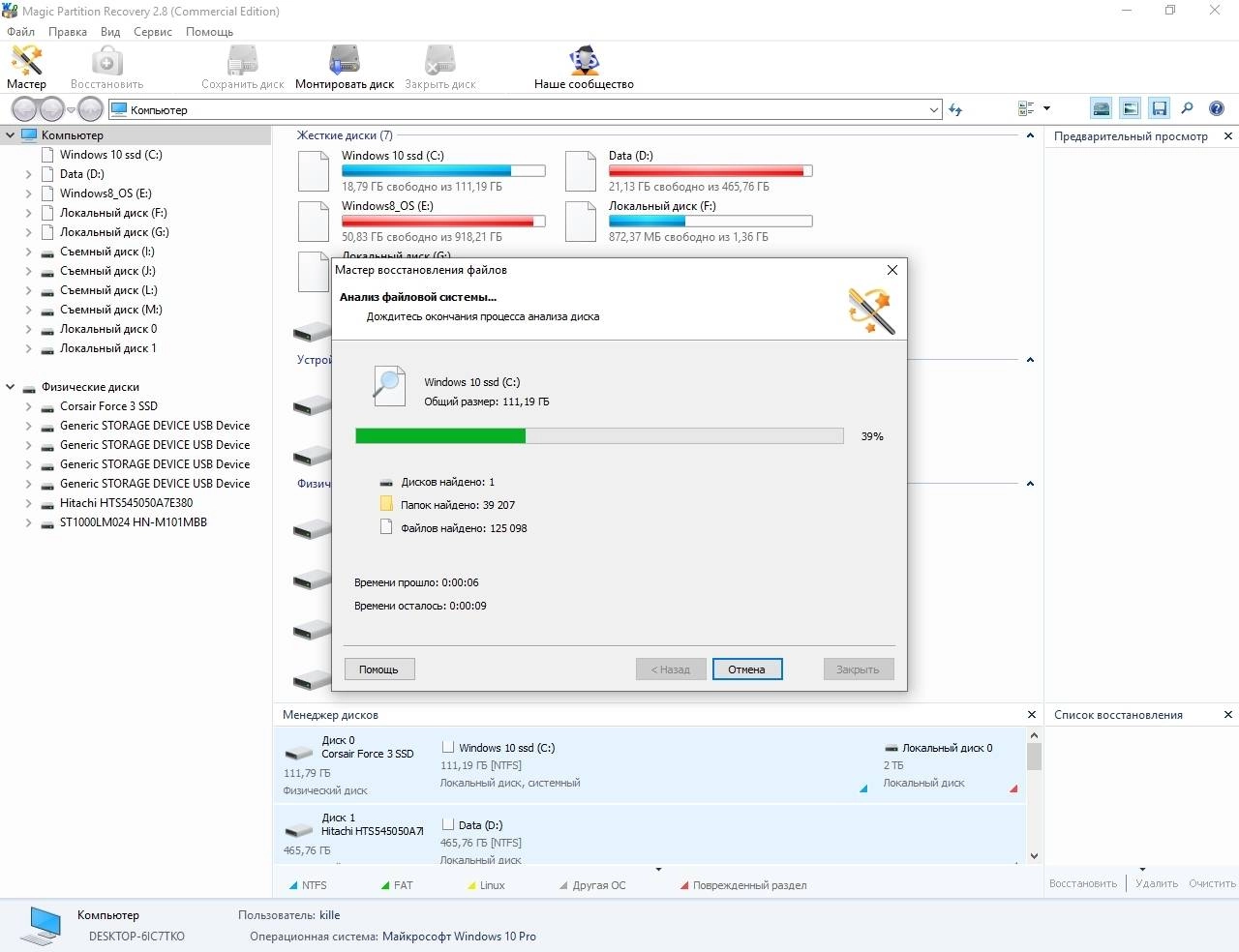Select ST1000LM024 HN-M101MBB in tree
Screen dimensions: 1239x952
[133, 522]
